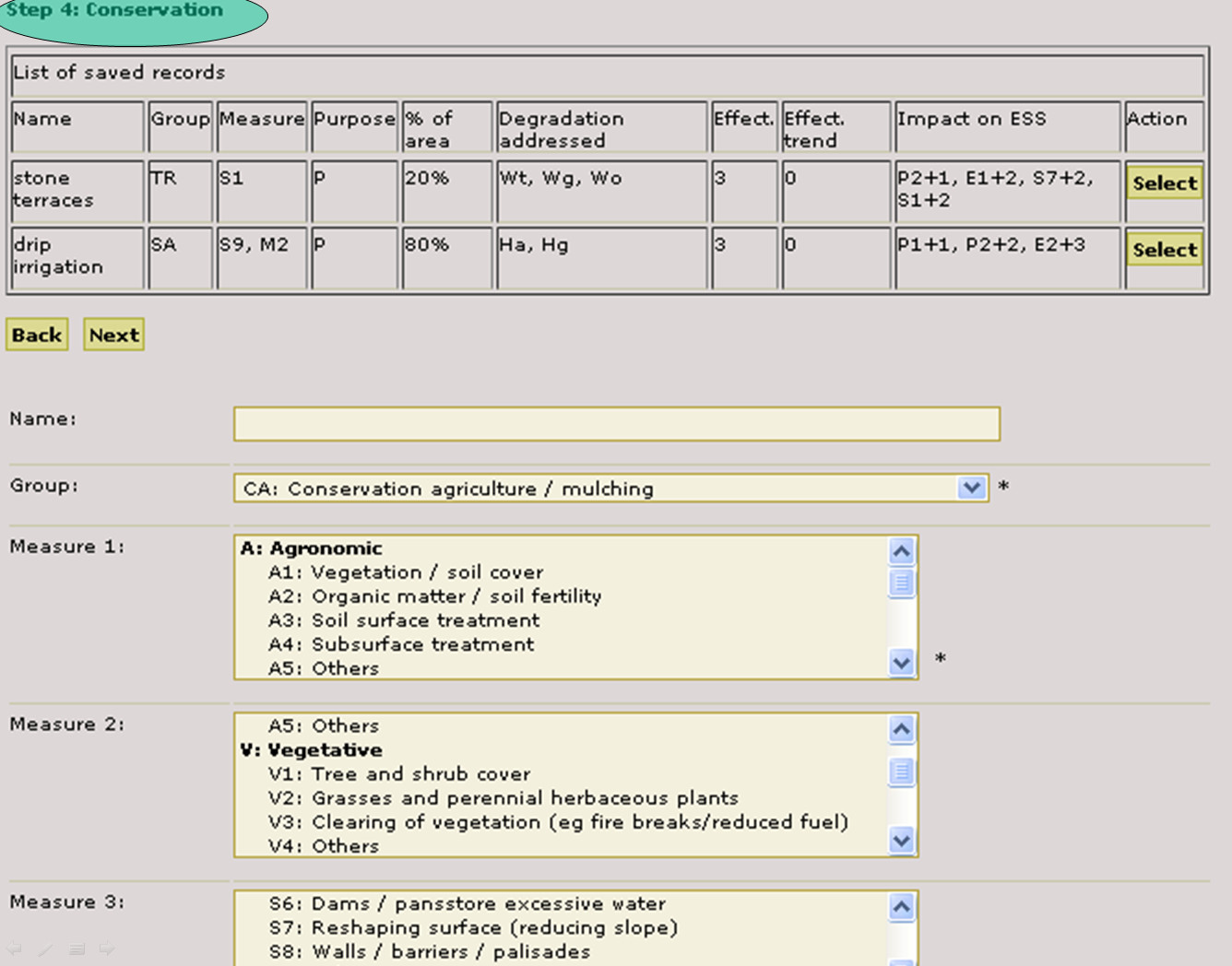Select the stone terraces record

point(1164,183)
